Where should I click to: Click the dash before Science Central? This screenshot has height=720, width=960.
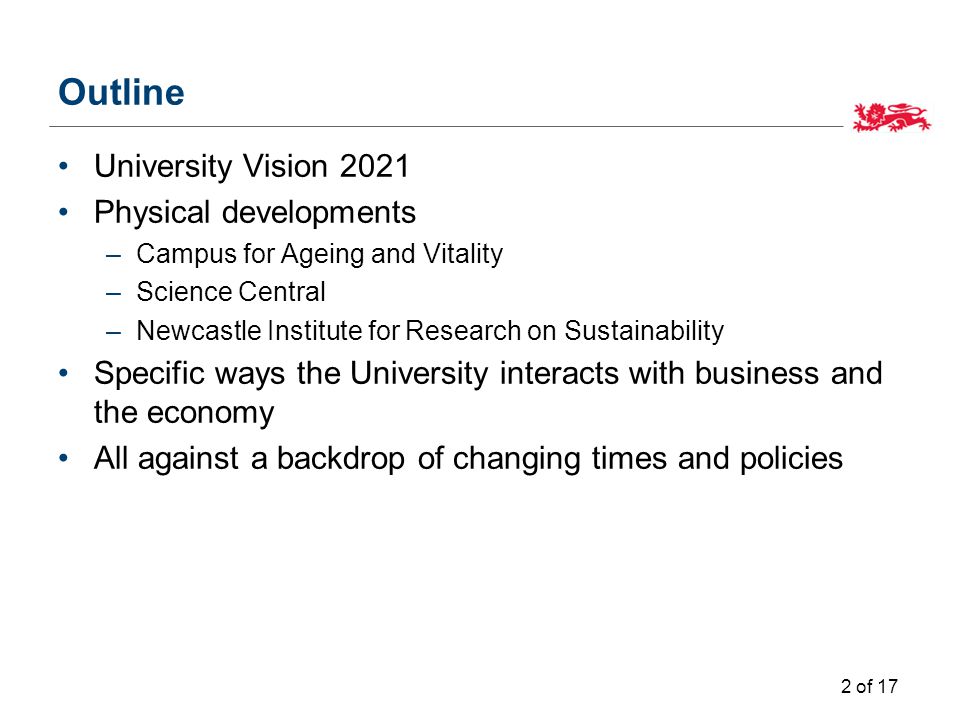point(113,294)
